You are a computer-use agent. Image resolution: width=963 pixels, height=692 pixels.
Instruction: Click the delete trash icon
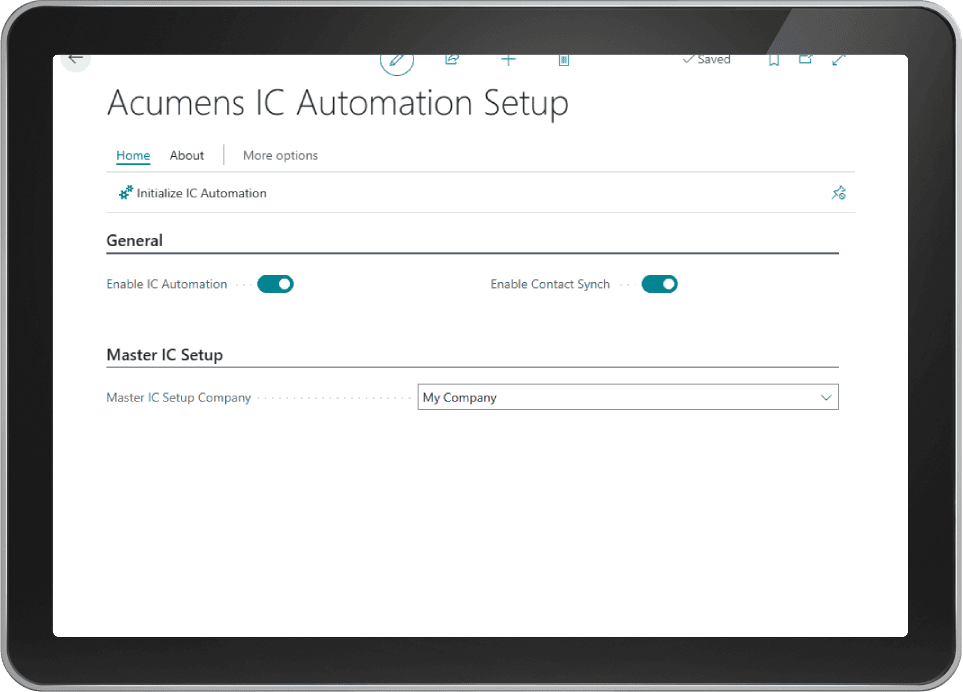563,60
